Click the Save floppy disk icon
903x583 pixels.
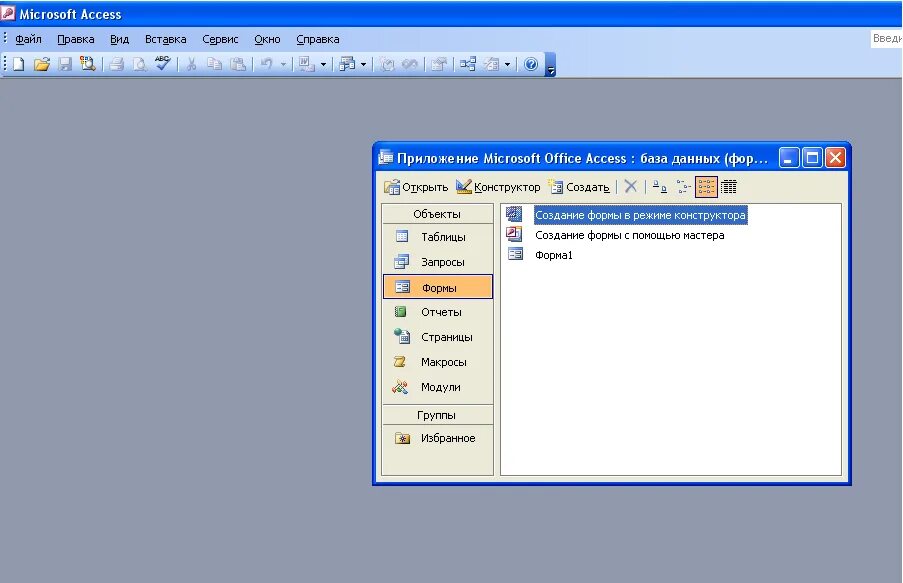tap(64, 64)
